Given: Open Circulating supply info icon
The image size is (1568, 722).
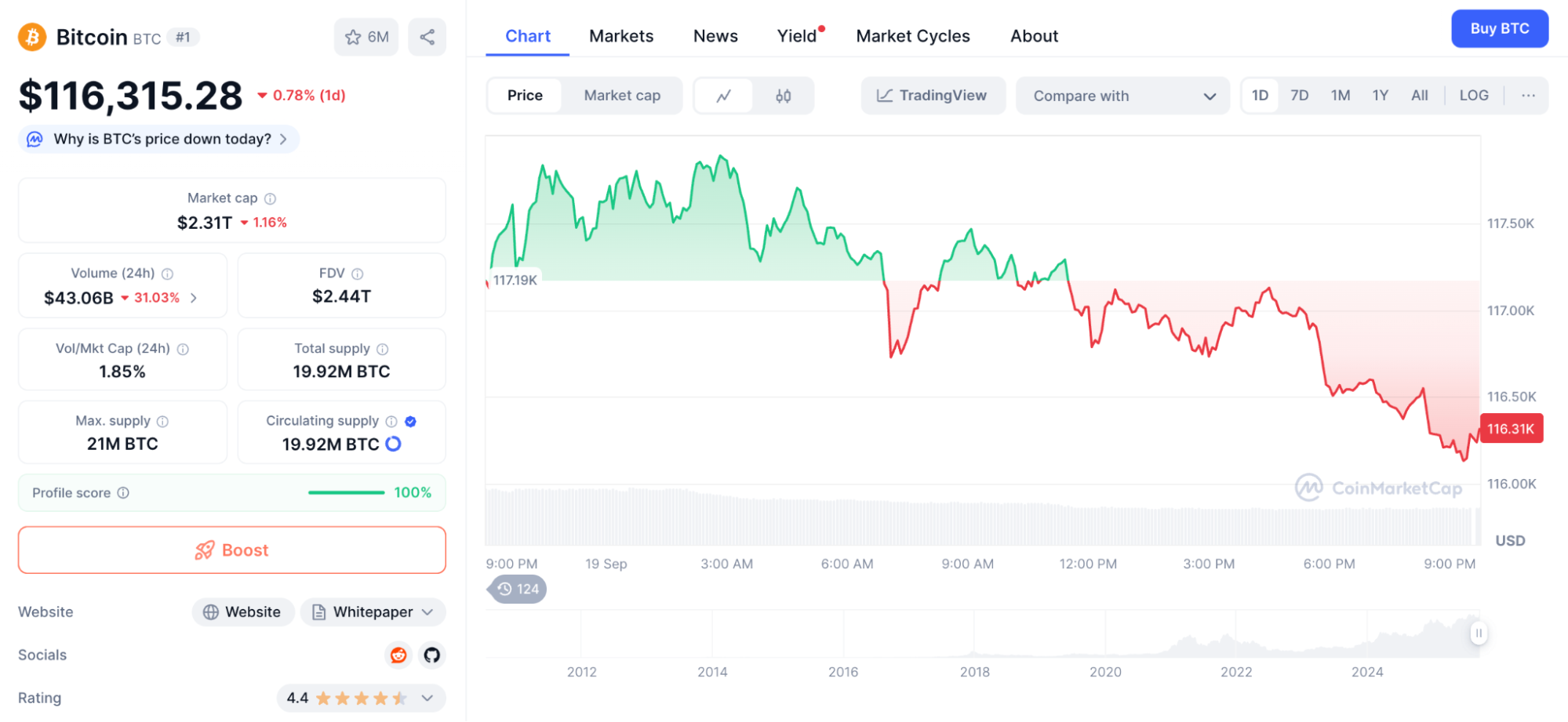Looking at the screenshot, I should point(391,421).
